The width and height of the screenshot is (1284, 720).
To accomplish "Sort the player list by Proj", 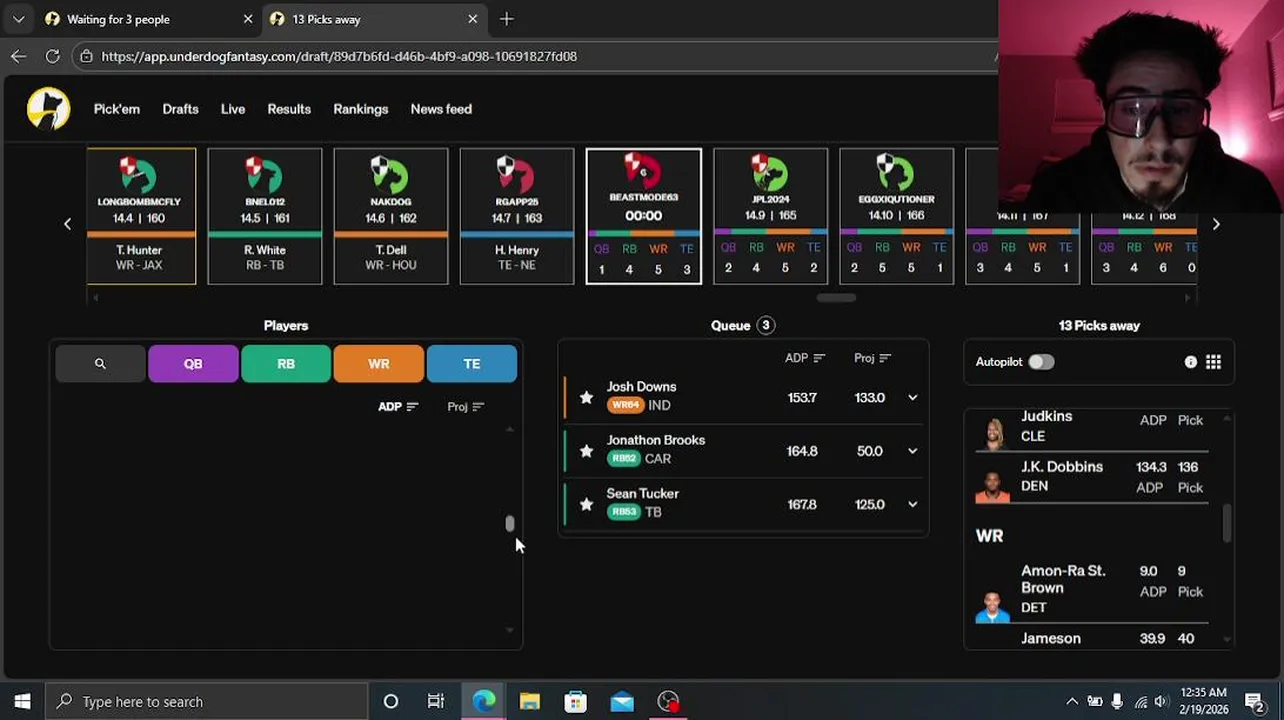I will coord(465,406).
